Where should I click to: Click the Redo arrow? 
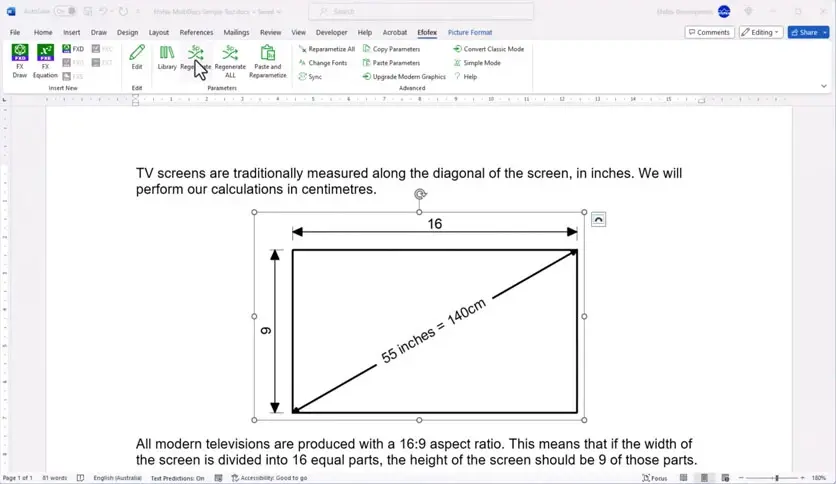tap(123, 11)
